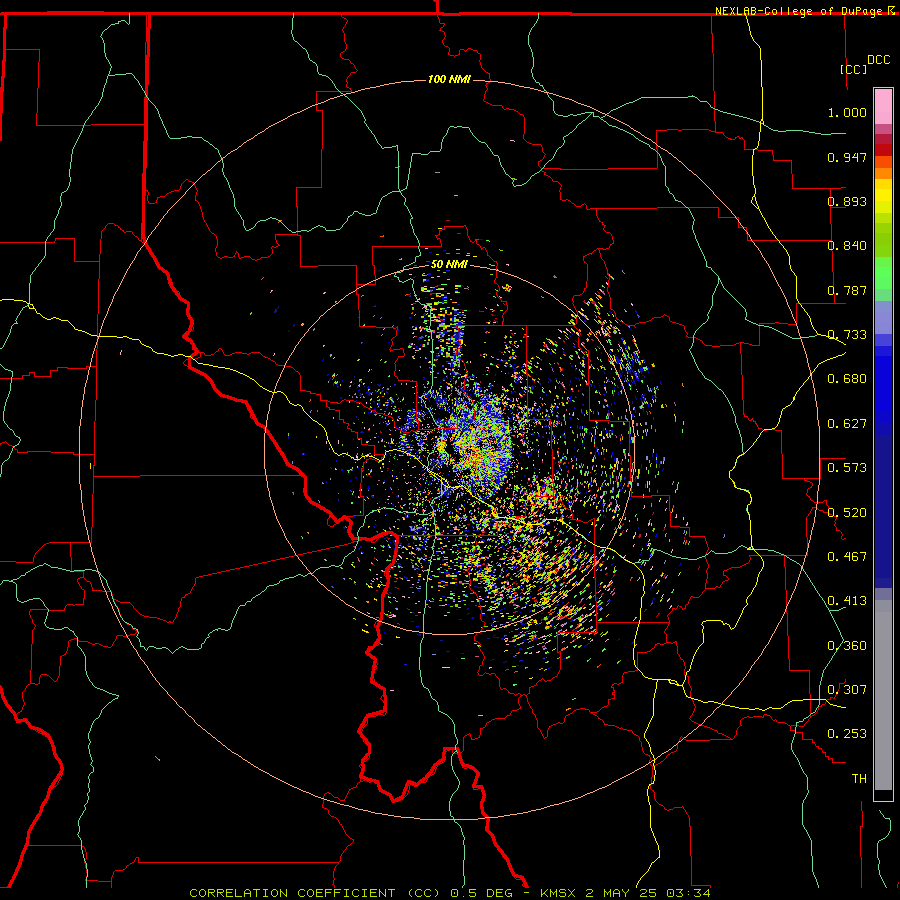Click the KMSX station identifier
The height and width of the screenshot is (900, 900).
[x=559, y=893]
